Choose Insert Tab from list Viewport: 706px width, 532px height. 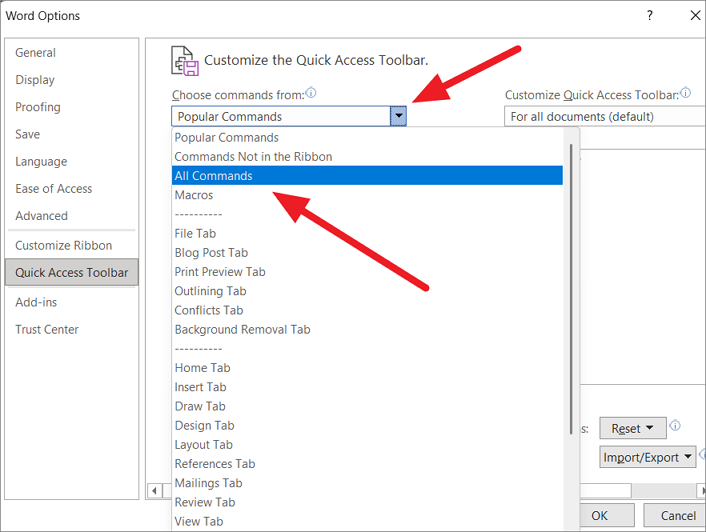367,387
